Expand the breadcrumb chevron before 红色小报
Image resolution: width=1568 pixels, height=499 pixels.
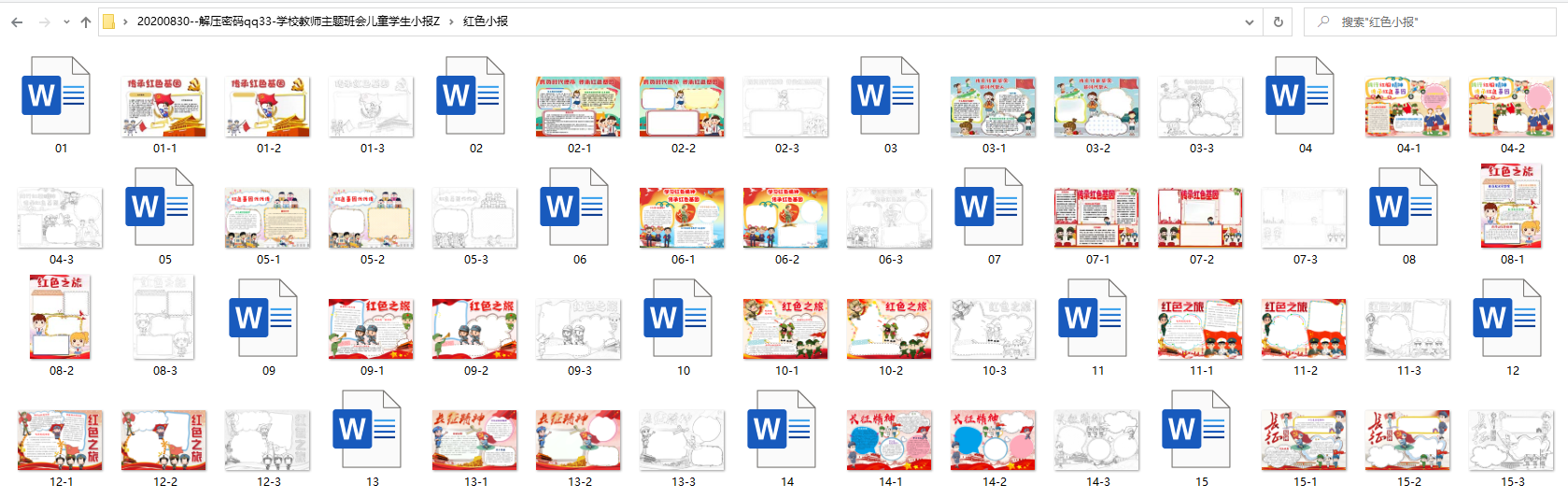[452, 21]
